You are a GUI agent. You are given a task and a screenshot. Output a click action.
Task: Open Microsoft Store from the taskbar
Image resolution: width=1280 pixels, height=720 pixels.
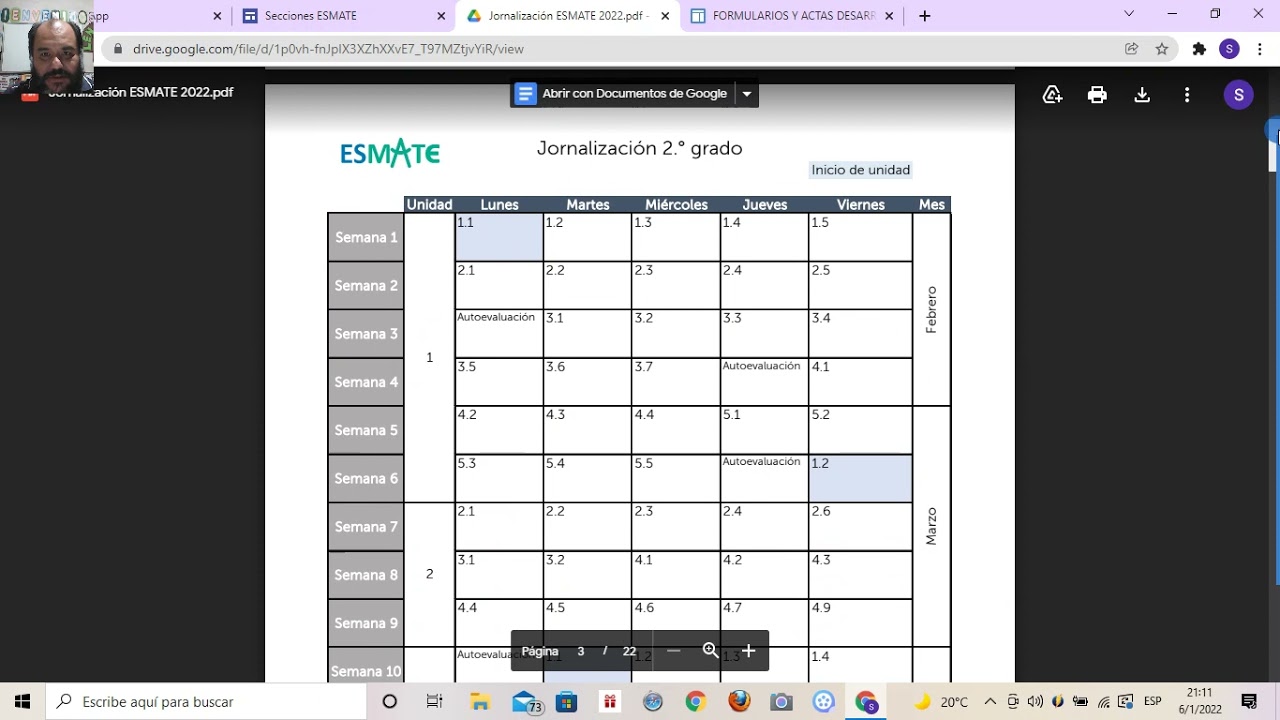coord(566,702)
